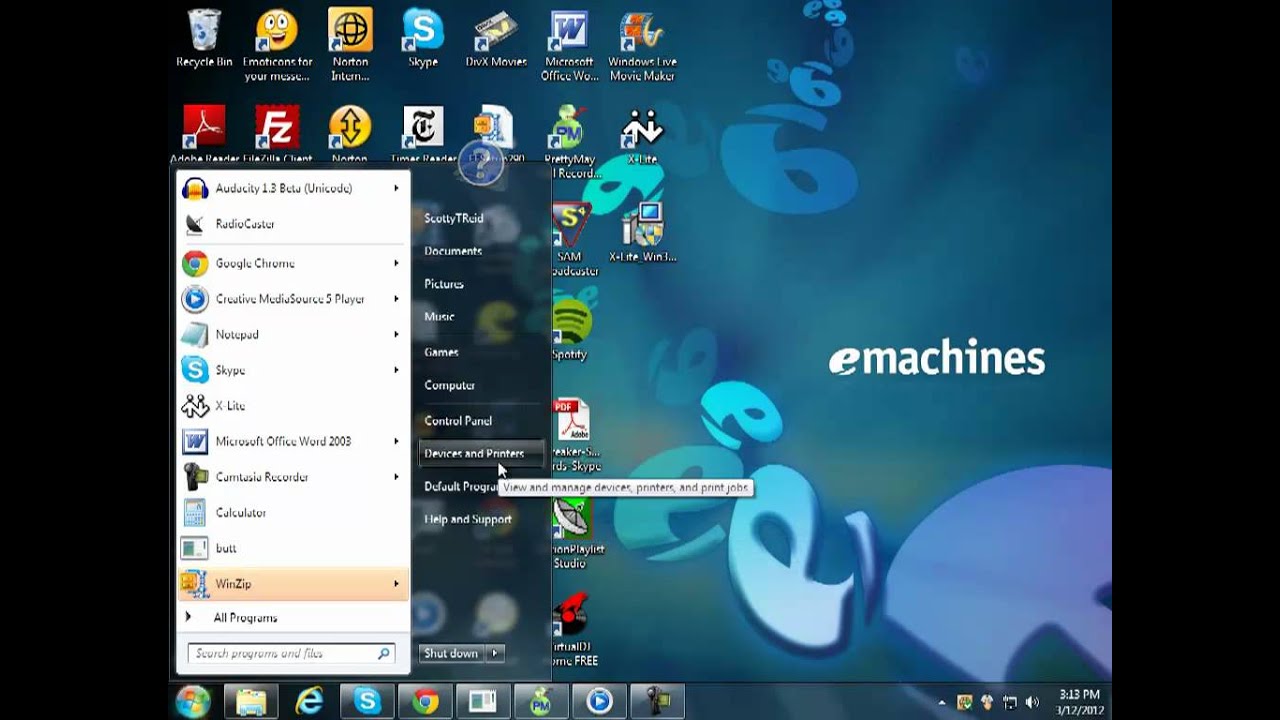Click the Windows Start orb
1280x720 pixels.
pos(193,701)
